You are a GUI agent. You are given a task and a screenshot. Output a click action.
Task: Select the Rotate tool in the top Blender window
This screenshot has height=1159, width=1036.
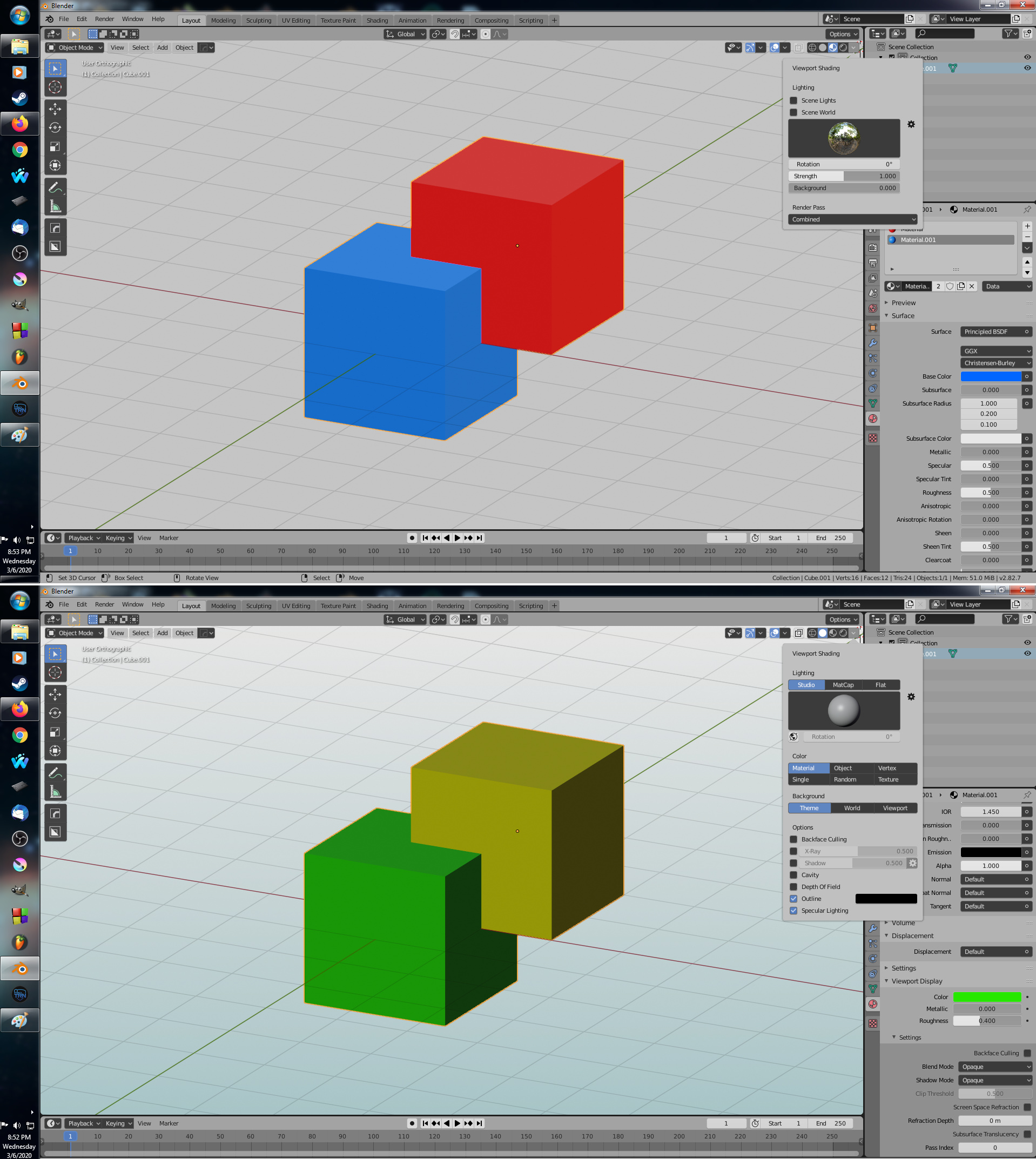[55, 127]
